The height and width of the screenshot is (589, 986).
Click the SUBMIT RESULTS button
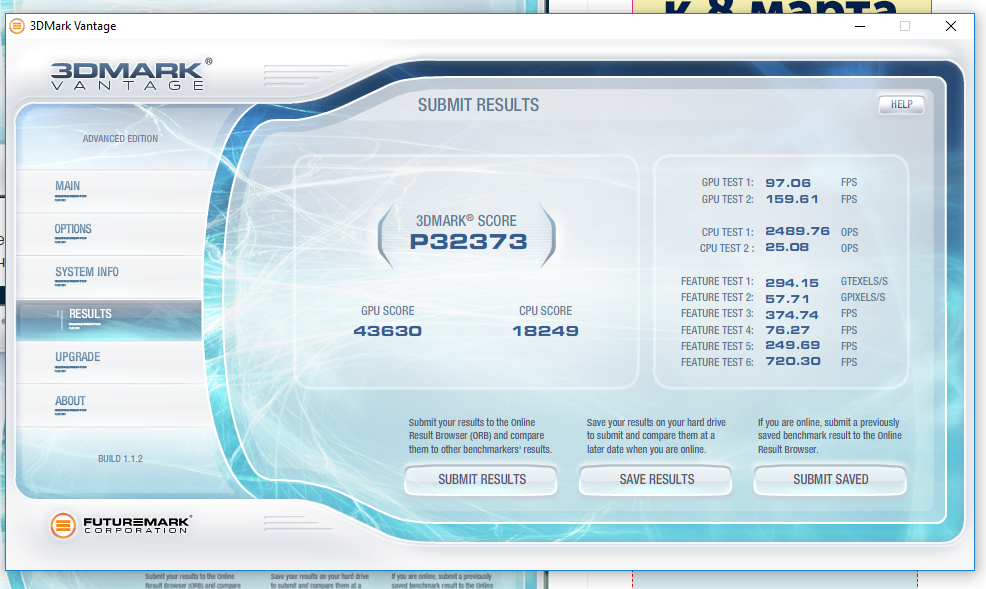tap(481, 480)
